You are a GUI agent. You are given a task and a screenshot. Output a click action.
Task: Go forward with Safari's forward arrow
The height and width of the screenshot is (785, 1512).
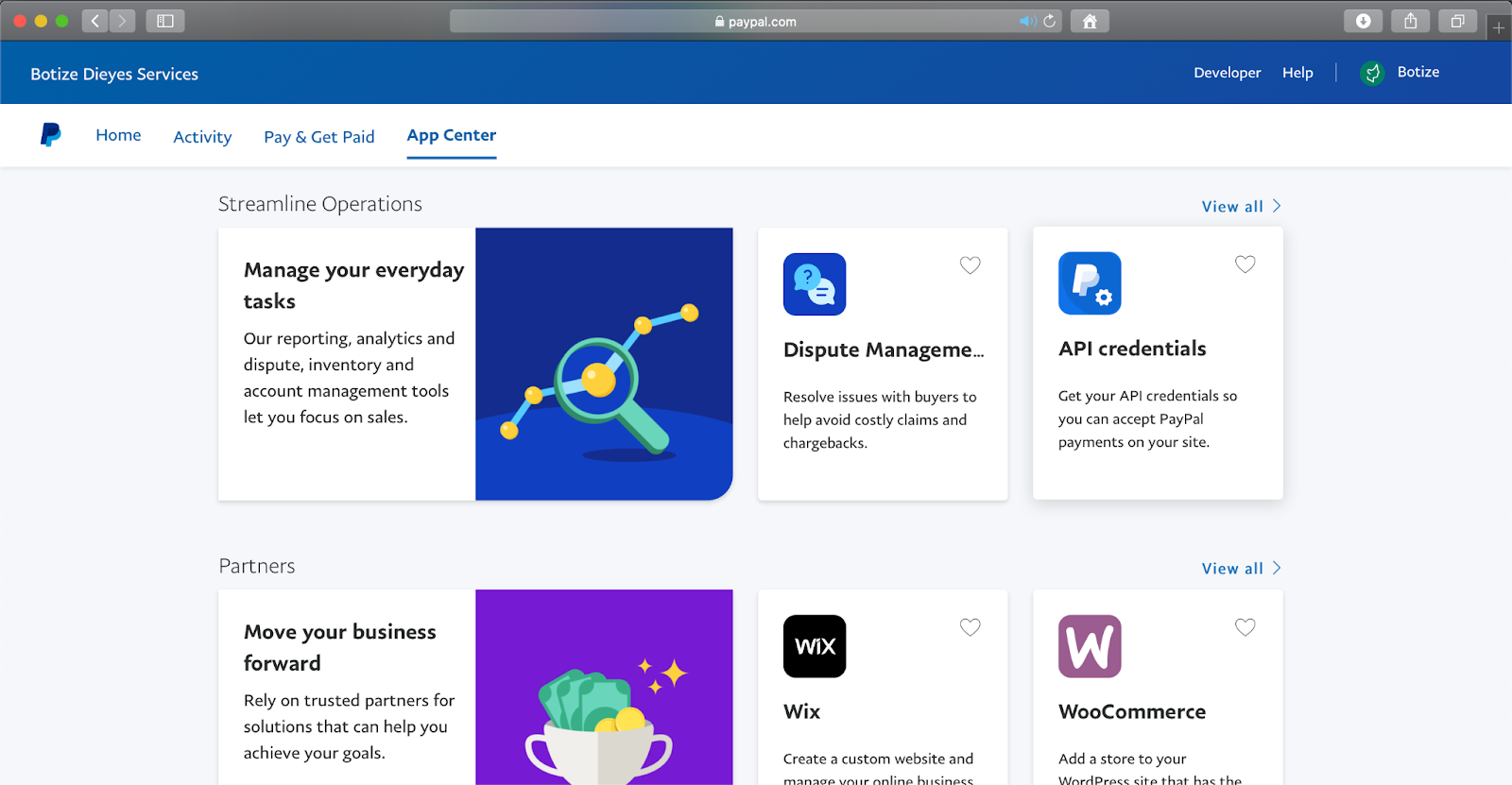tap(122, 21)
